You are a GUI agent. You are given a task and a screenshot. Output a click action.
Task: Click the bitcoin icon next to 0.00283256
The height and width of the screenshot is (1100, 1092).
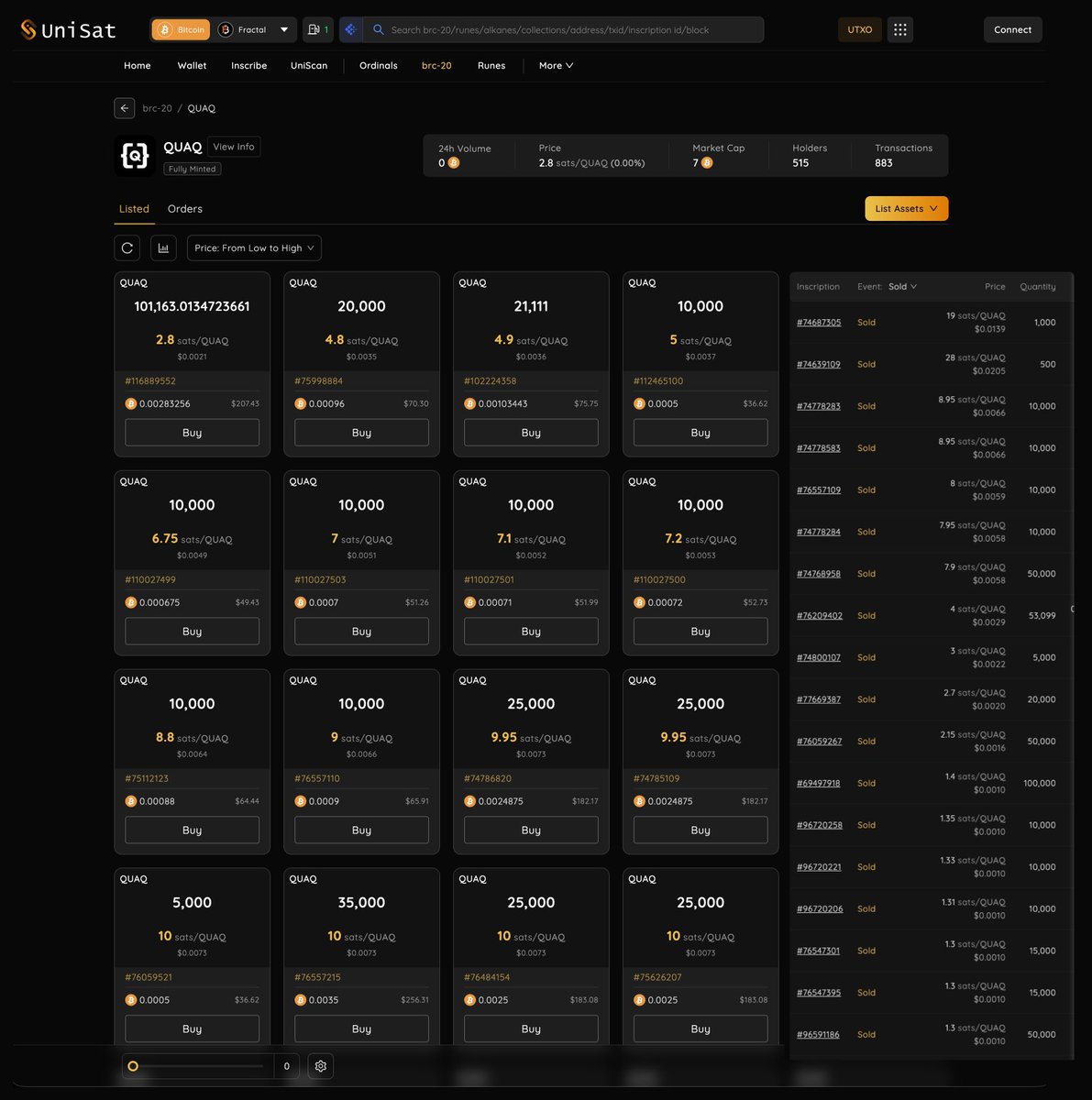coord(131,403)
